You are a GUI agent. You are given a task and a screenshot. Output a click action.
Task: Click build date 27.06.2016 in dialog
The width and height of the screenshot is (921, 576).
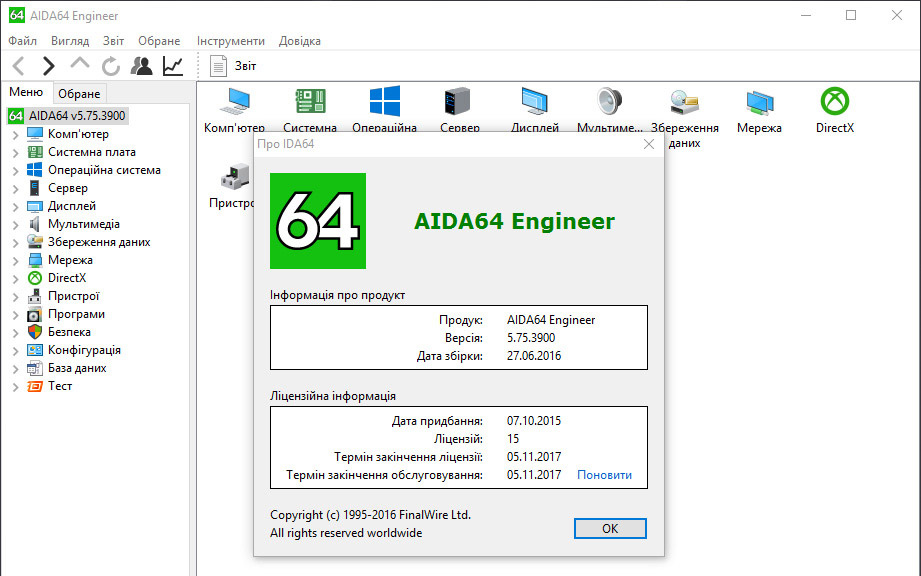[534, 356]
